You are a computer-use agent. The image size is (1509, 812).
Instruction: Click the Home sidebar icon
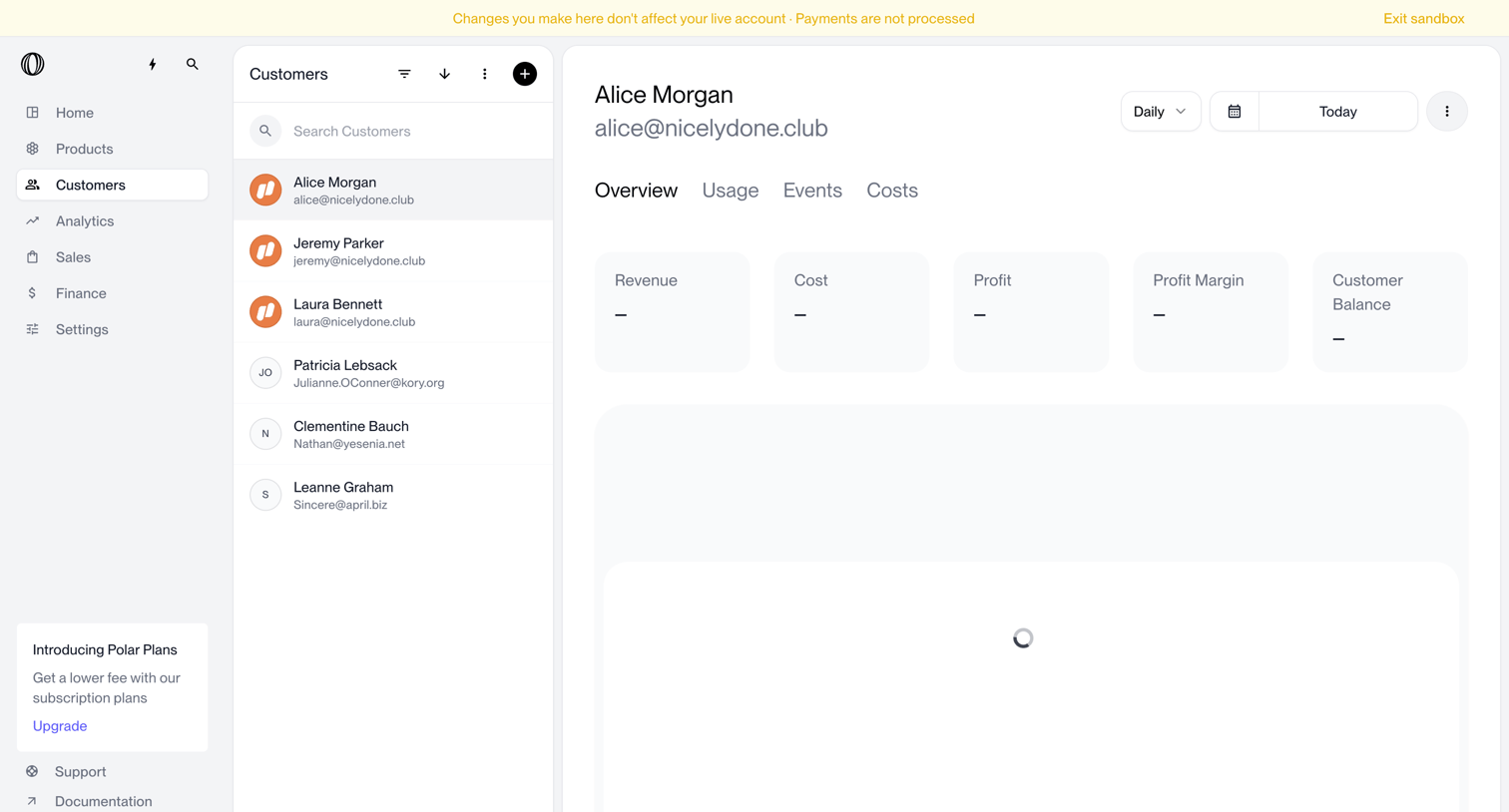coord(33,113)
